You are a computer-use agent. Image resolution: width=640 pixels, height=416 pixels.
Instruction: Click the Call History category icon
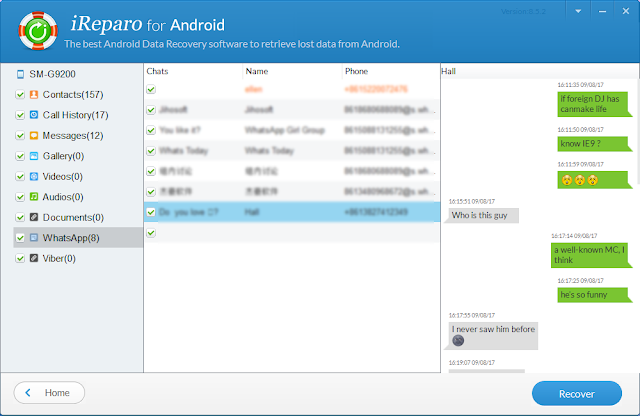click(x=34, y=115)
